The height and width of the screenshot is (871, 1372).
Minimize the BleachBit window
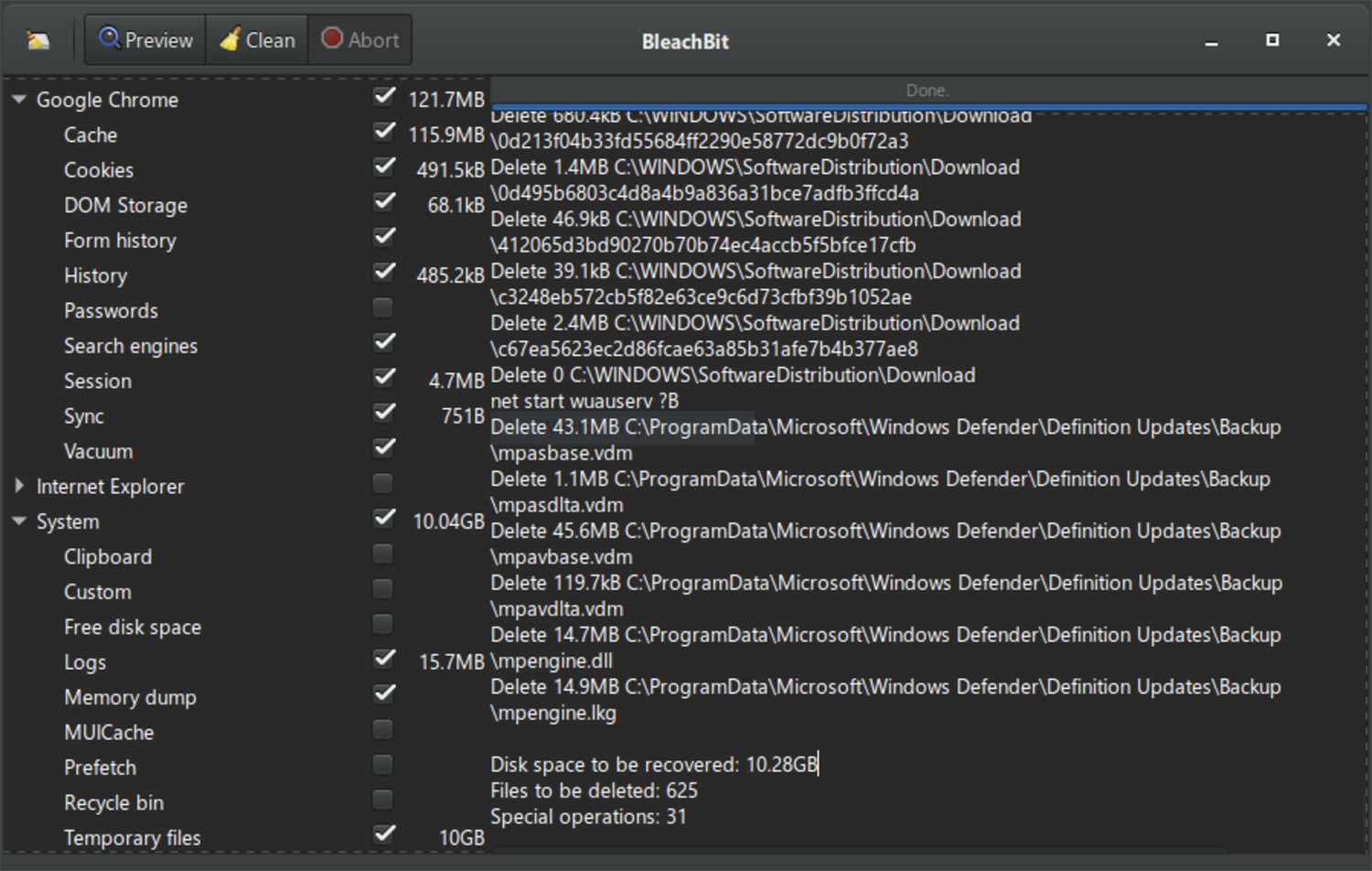pos(1211,41)
